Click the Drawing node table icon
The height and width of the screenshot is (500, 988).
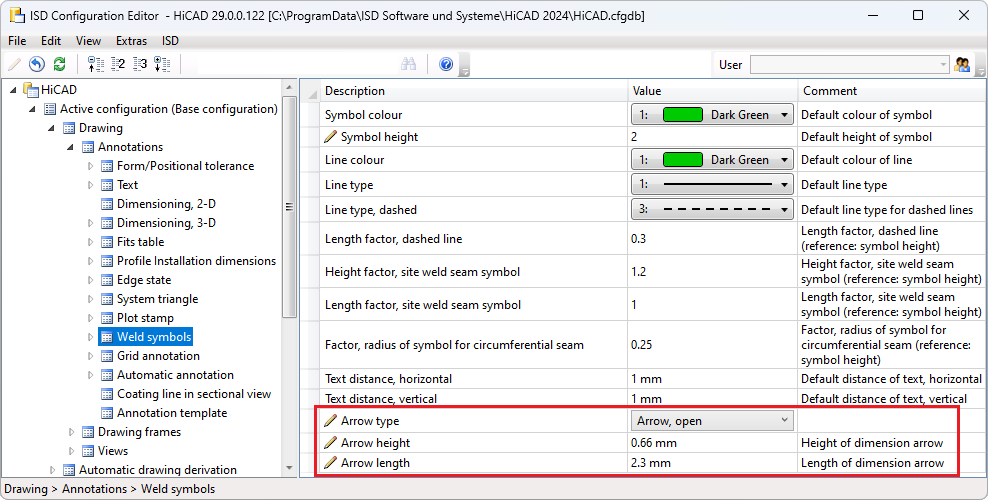(69, 128)
